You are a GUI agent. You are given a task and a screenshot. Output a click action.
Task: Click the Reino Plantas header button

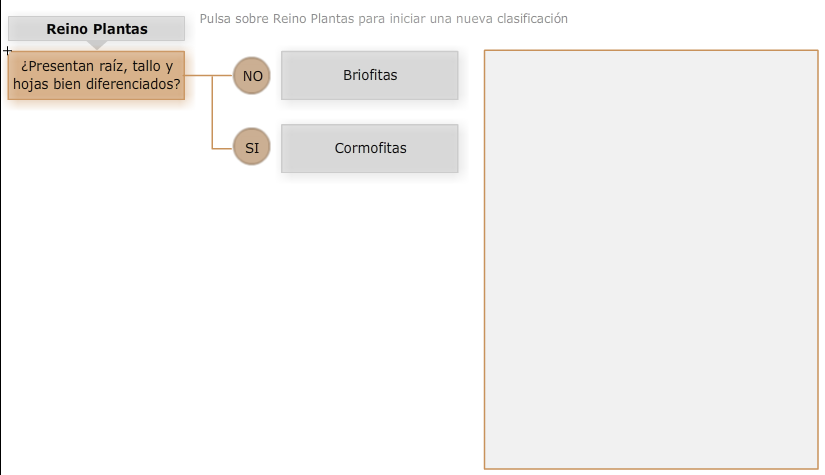pyautogui.click(x=96, y=28)
